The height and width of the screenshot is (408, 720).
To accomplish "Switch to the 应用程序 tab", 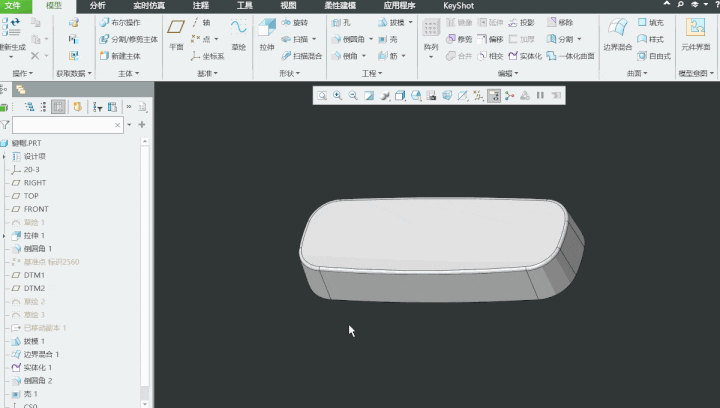I will (399, 6).
